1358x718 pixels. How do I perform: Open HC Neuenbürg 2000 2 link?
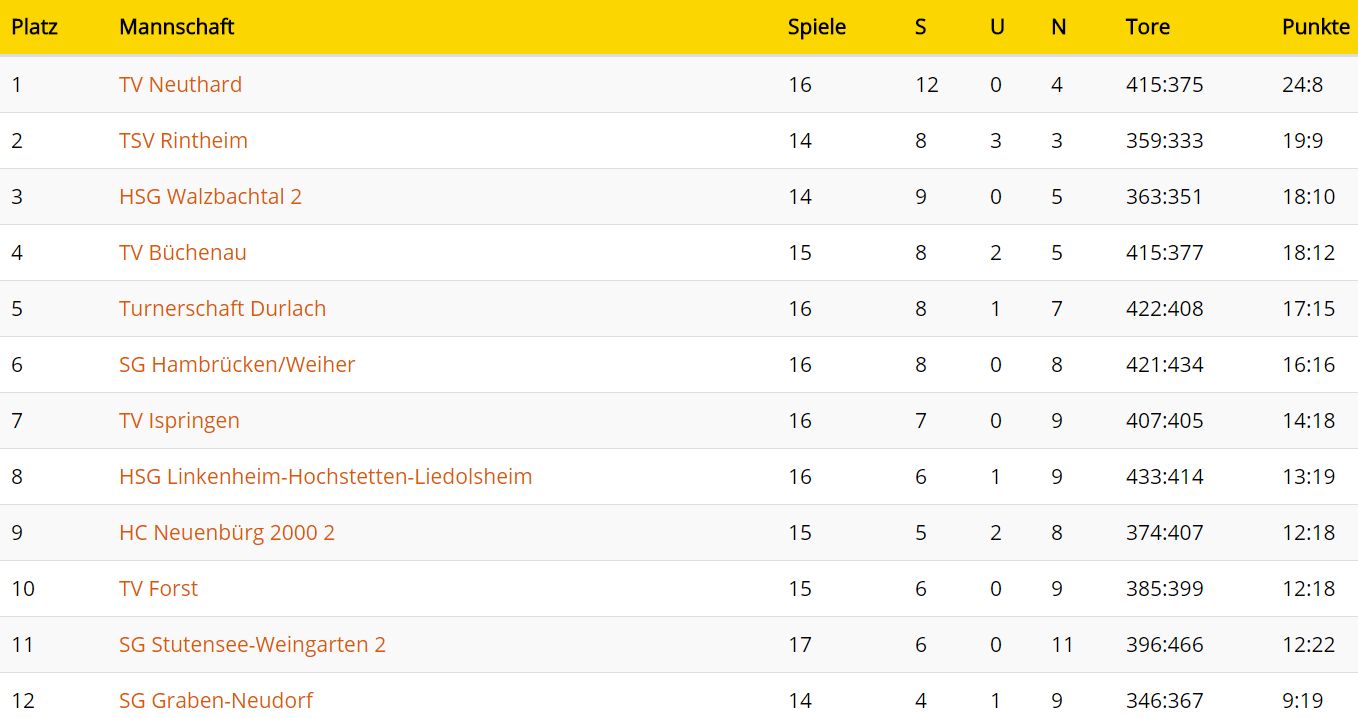click(x=227, y=532)
